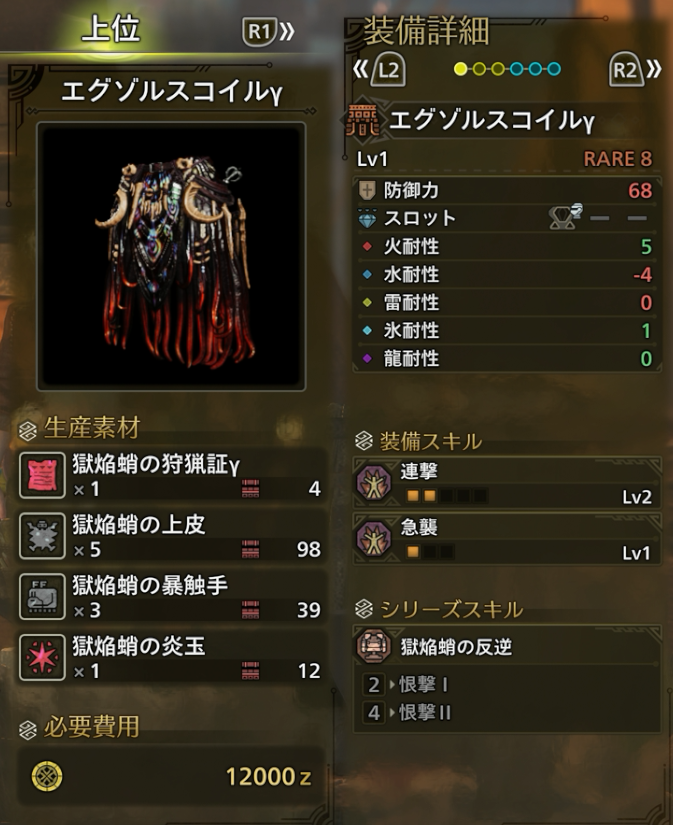The image size is (673, 825).
Task: Select the 獄焔蛸の上皮 hide icon
Action: tap(42, 536)
